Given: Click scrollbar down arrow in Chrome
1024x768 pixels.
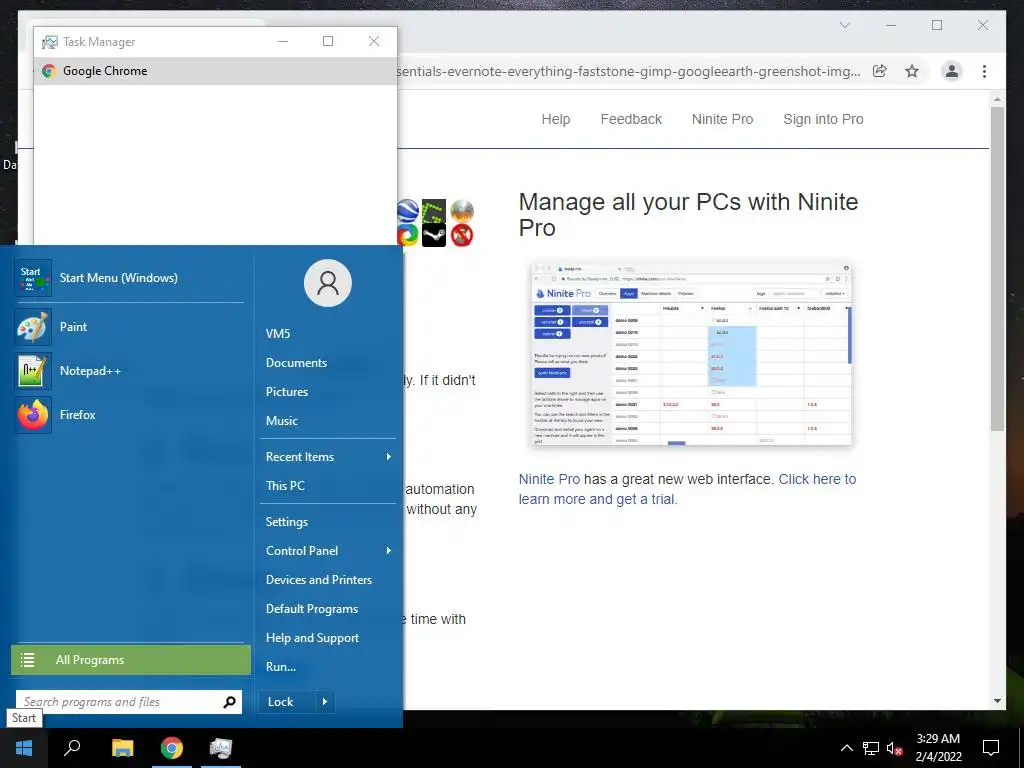Looking at the screenshot, I should coord(997,701).
